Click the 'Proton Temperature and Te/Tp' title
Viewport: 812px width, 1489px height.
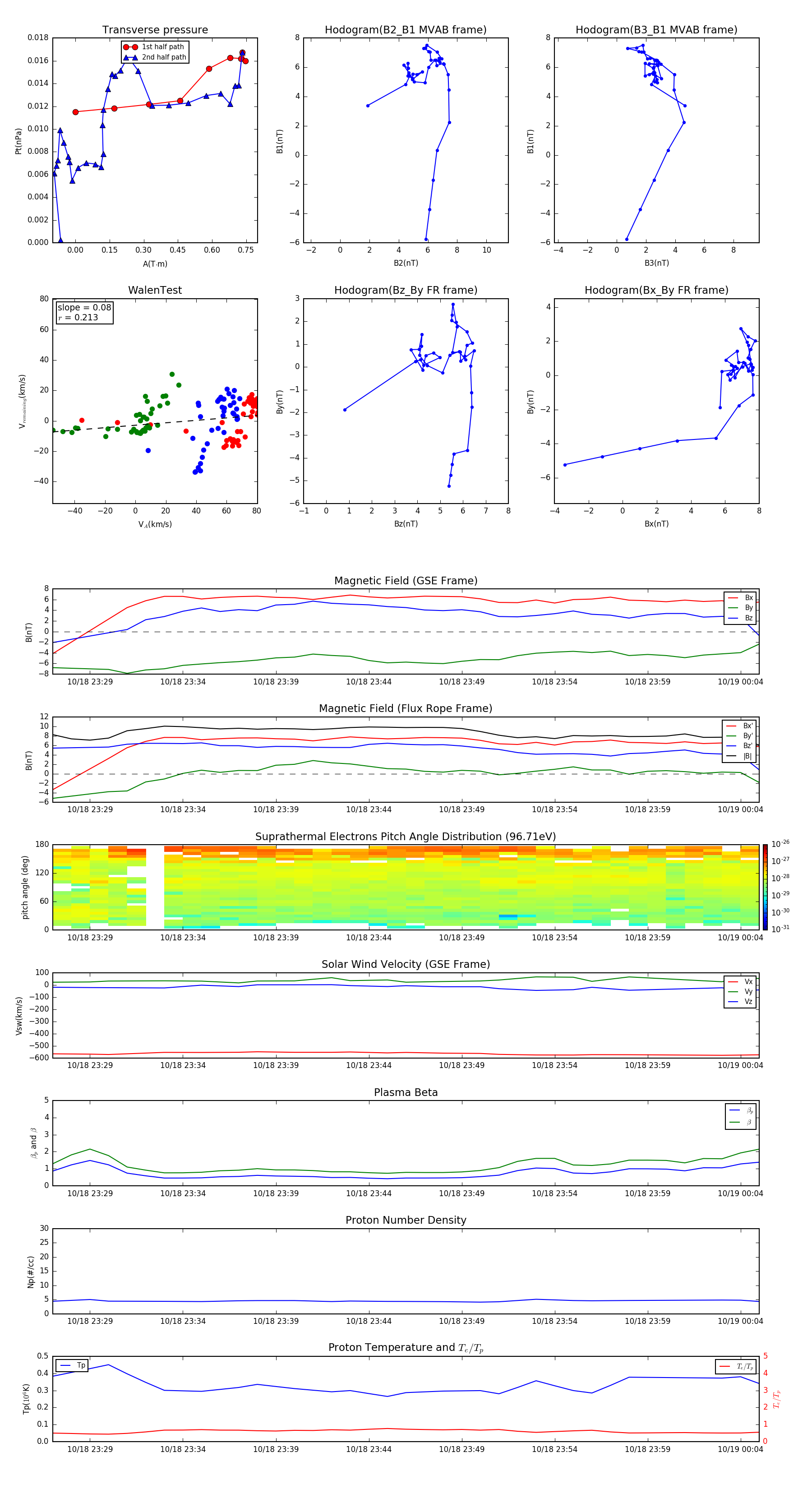coord(406,1348)
